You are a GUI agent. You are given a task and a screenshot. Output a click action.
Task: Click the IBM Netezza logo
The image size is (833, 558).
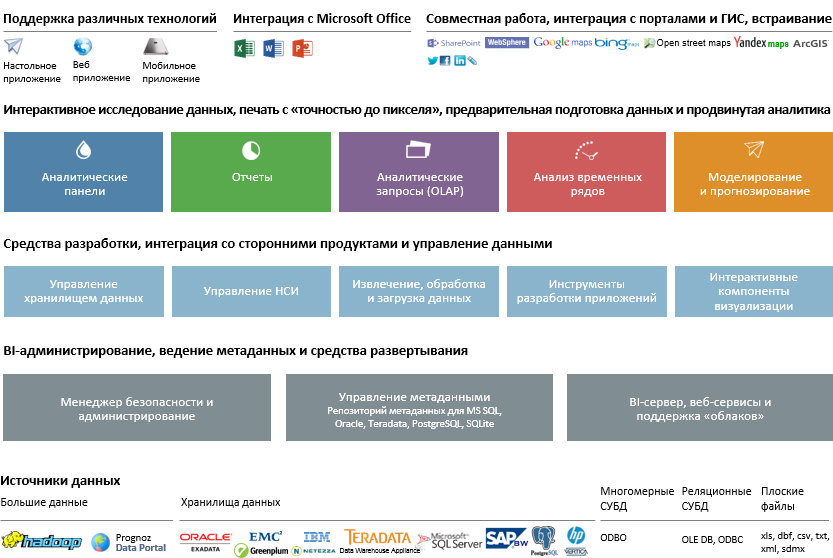314,543
